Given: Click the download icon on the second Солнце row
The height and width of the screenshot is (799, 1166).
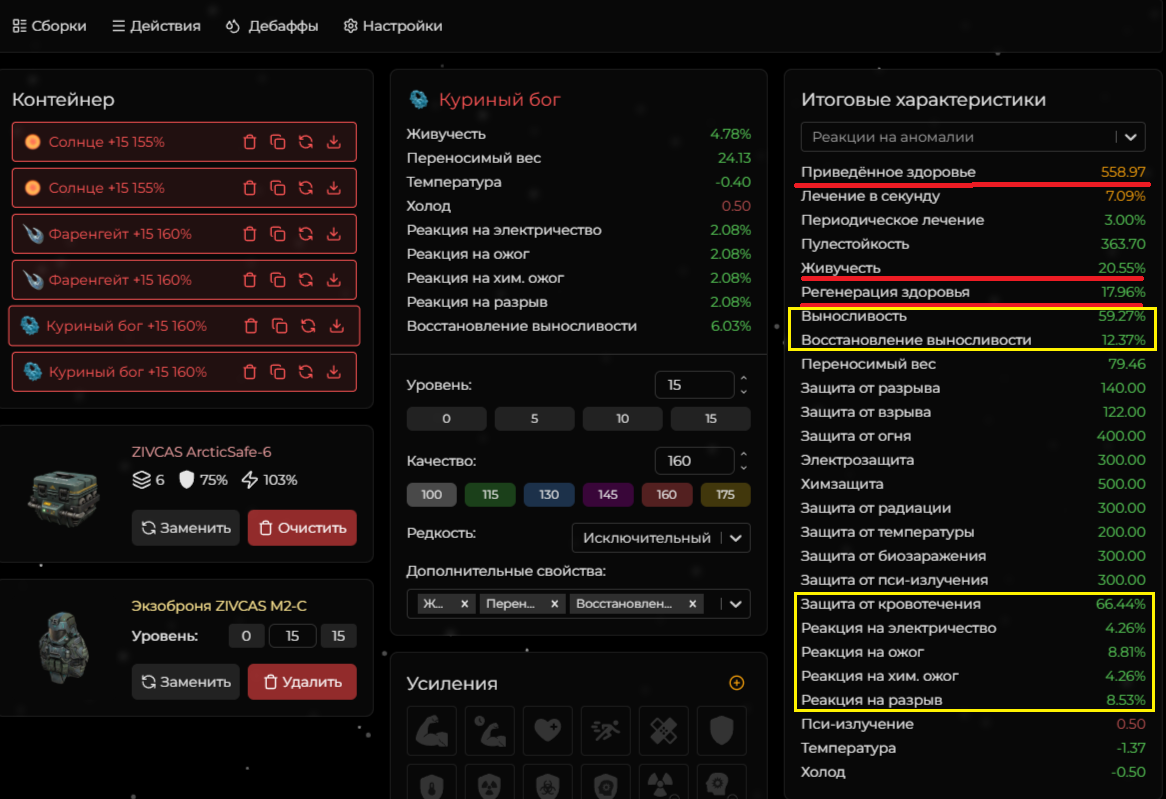Looking at the screenshot, I should tap(334, 188).
